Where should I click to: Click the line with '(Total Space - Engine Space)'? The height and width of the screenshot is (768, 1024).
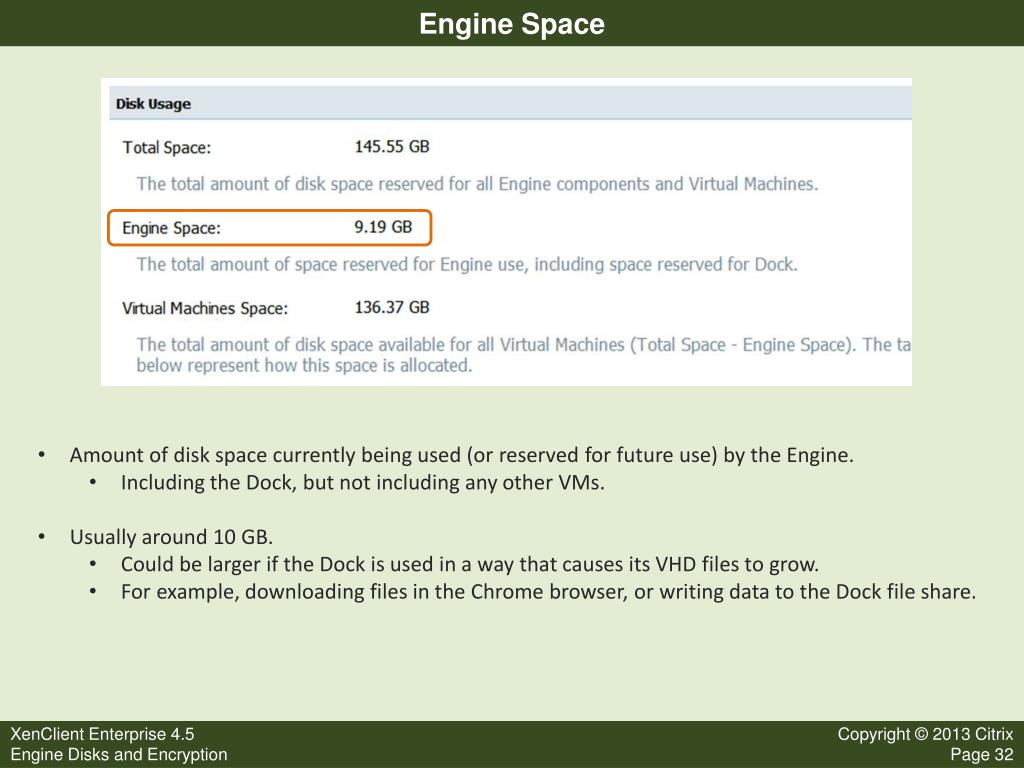click(524, 345)
